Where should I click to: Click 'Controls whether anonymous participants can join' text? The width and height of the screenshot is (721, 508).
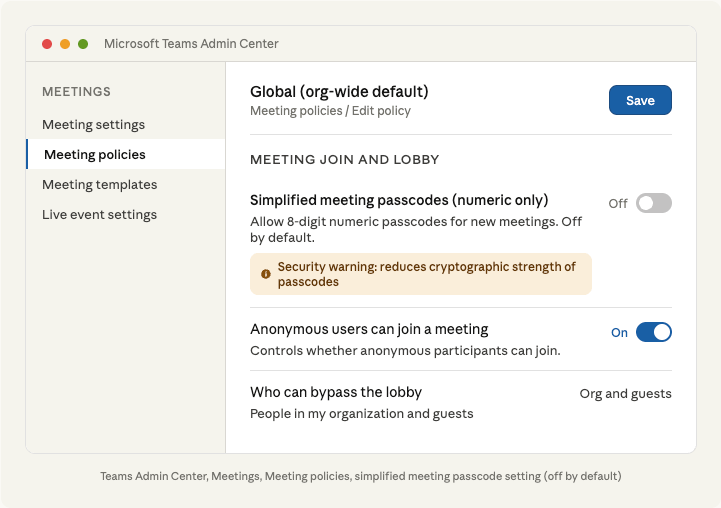pos(405,351)
